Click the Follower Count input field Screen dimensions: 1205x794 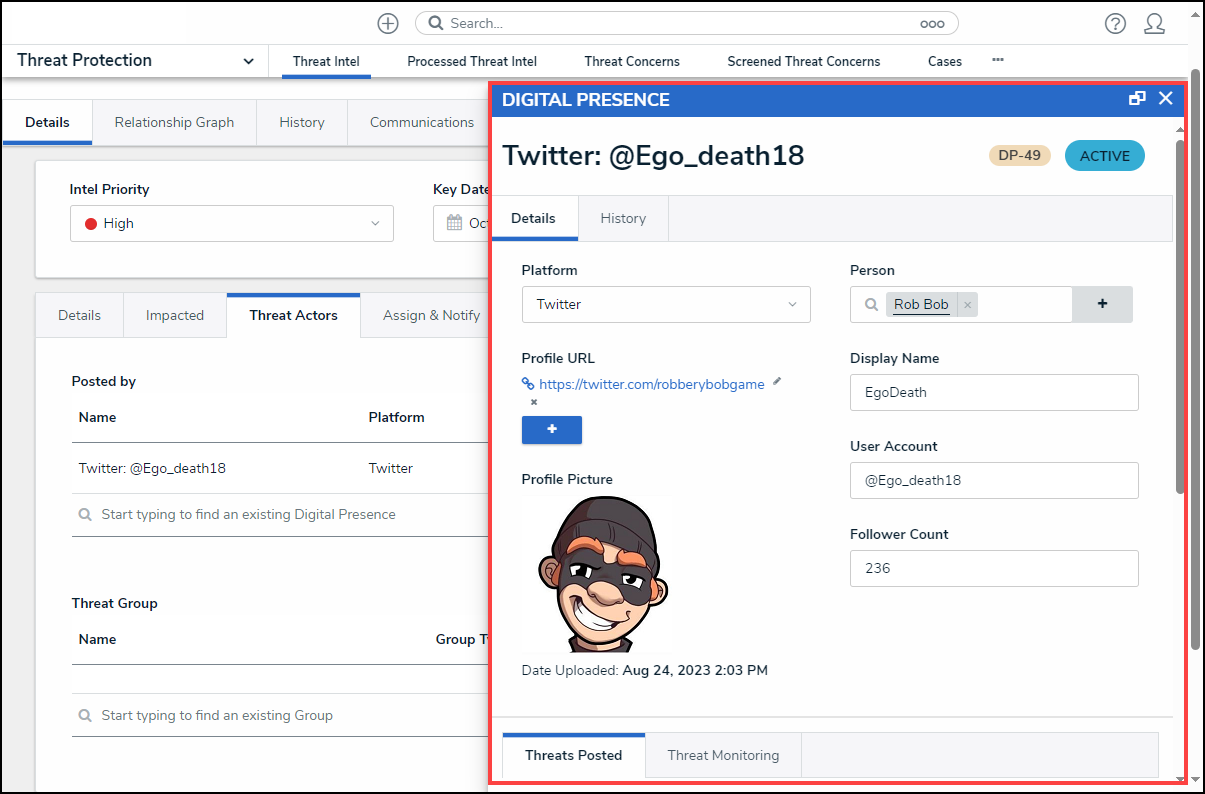[x=994, y=568]
